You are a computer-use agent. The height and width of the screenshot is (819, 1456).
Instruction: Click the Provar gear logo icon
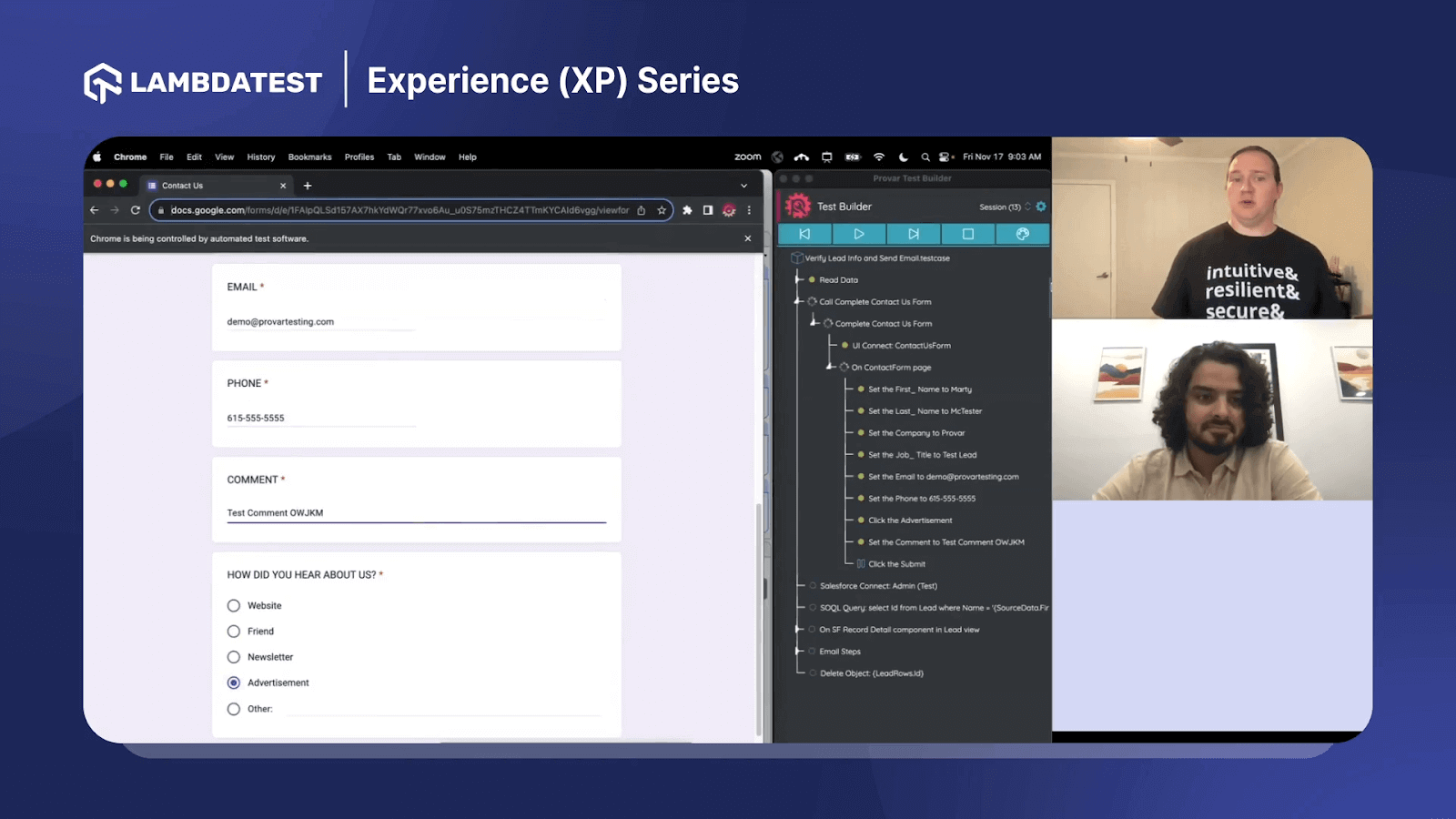(x=798, y=207)
